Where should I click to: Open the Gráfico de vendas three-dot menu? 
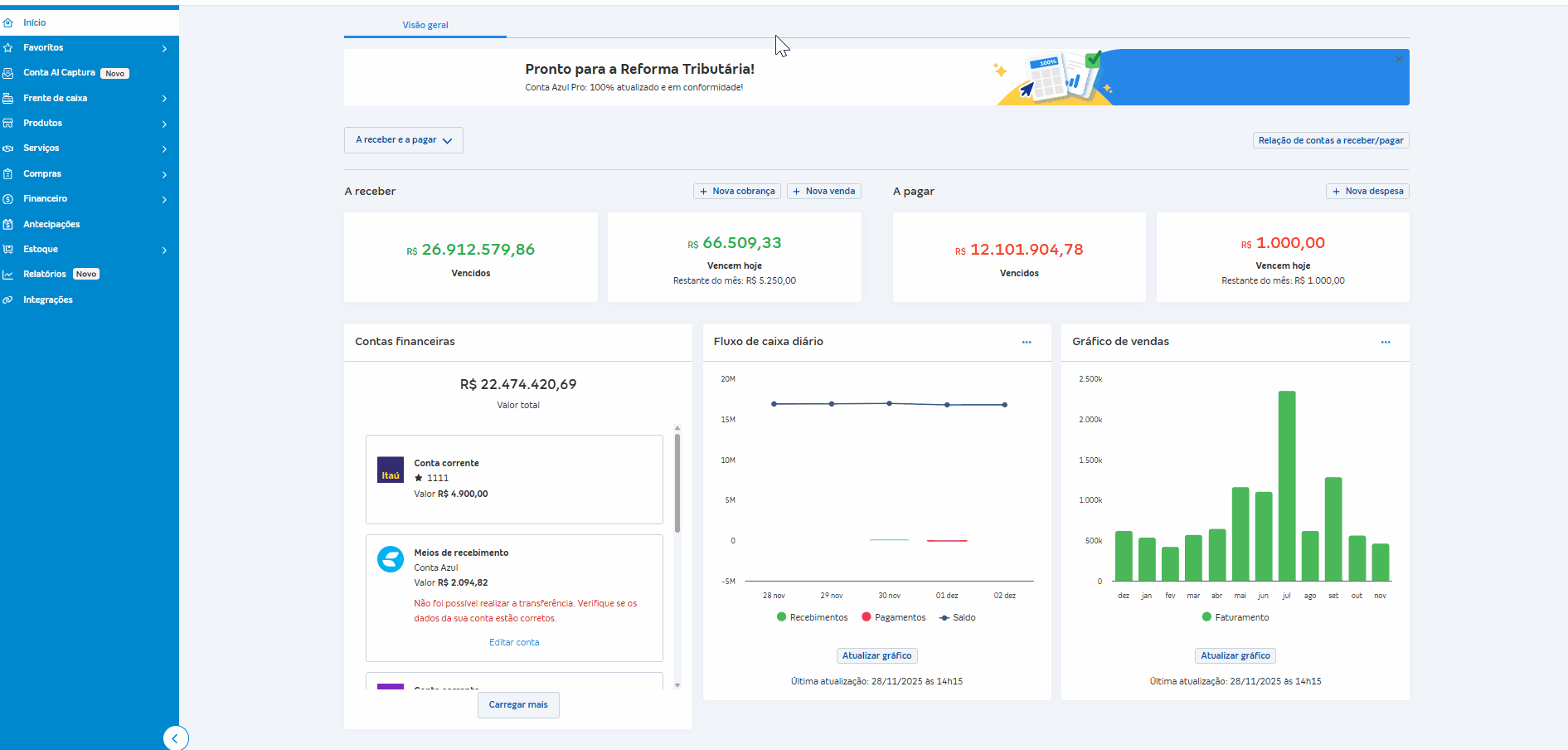coord(1386,342)
